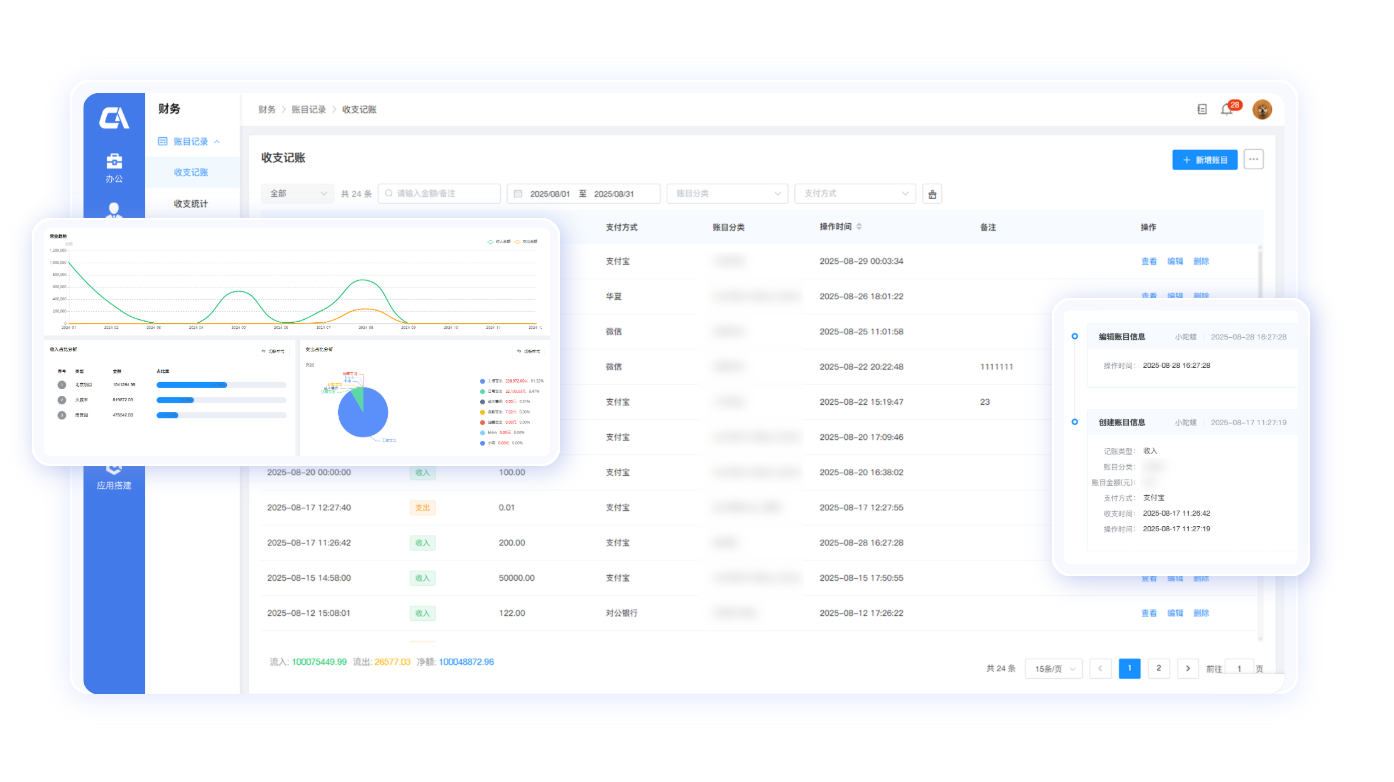Open the 应用搭建 sidebar module
1394x782 pixels.
114,477
